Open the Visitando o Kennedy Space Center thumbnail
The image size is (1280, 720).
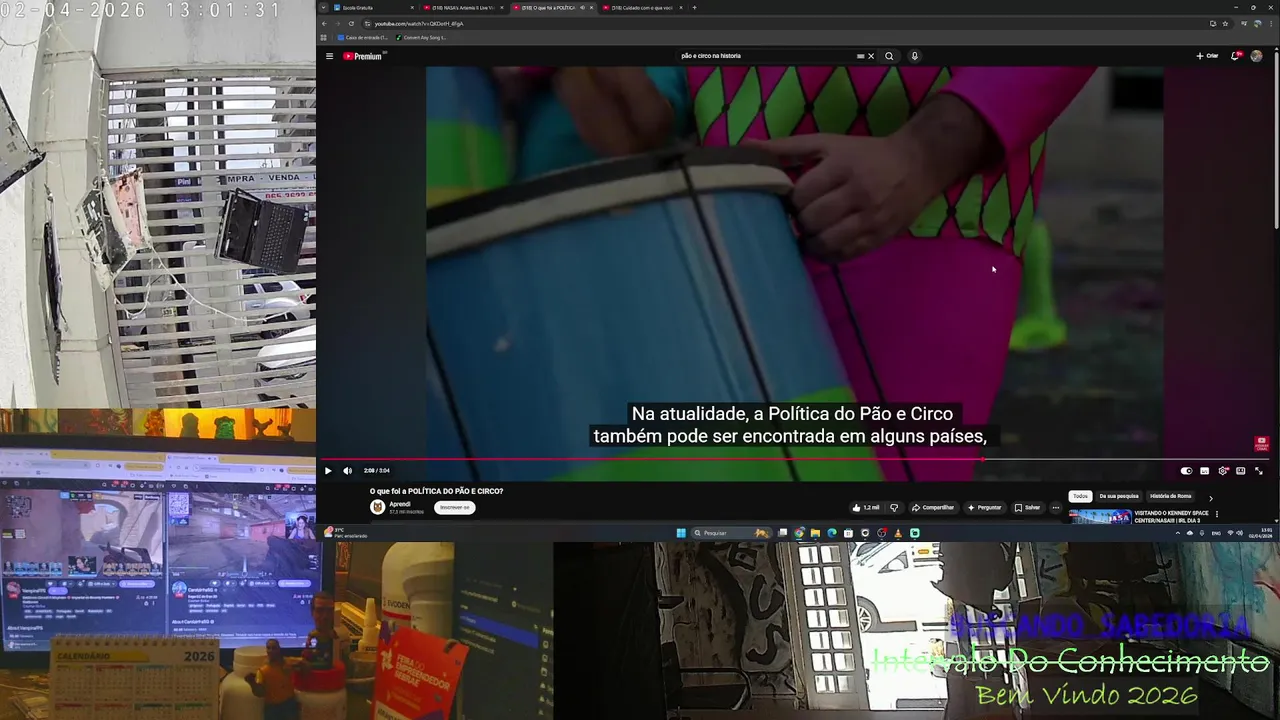(x=1100, y=516)
